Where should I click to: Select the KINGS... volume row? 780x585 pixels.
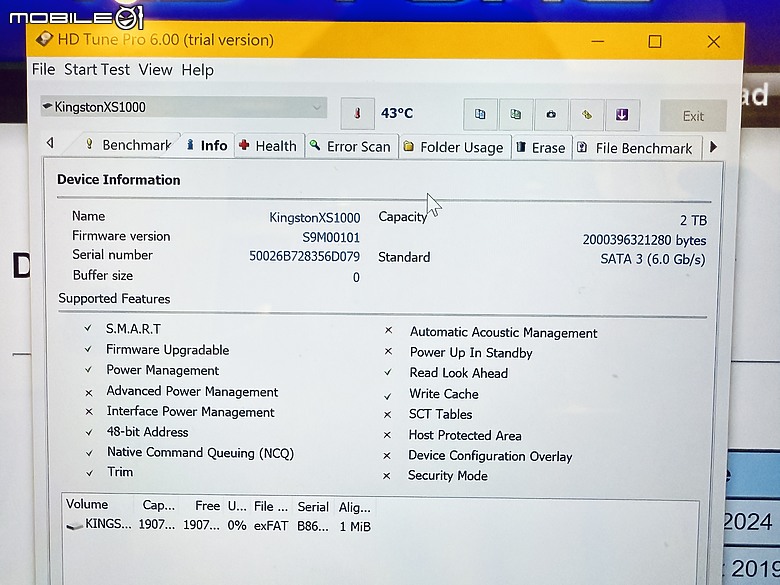pyautogui.click(x=219, y=525)
